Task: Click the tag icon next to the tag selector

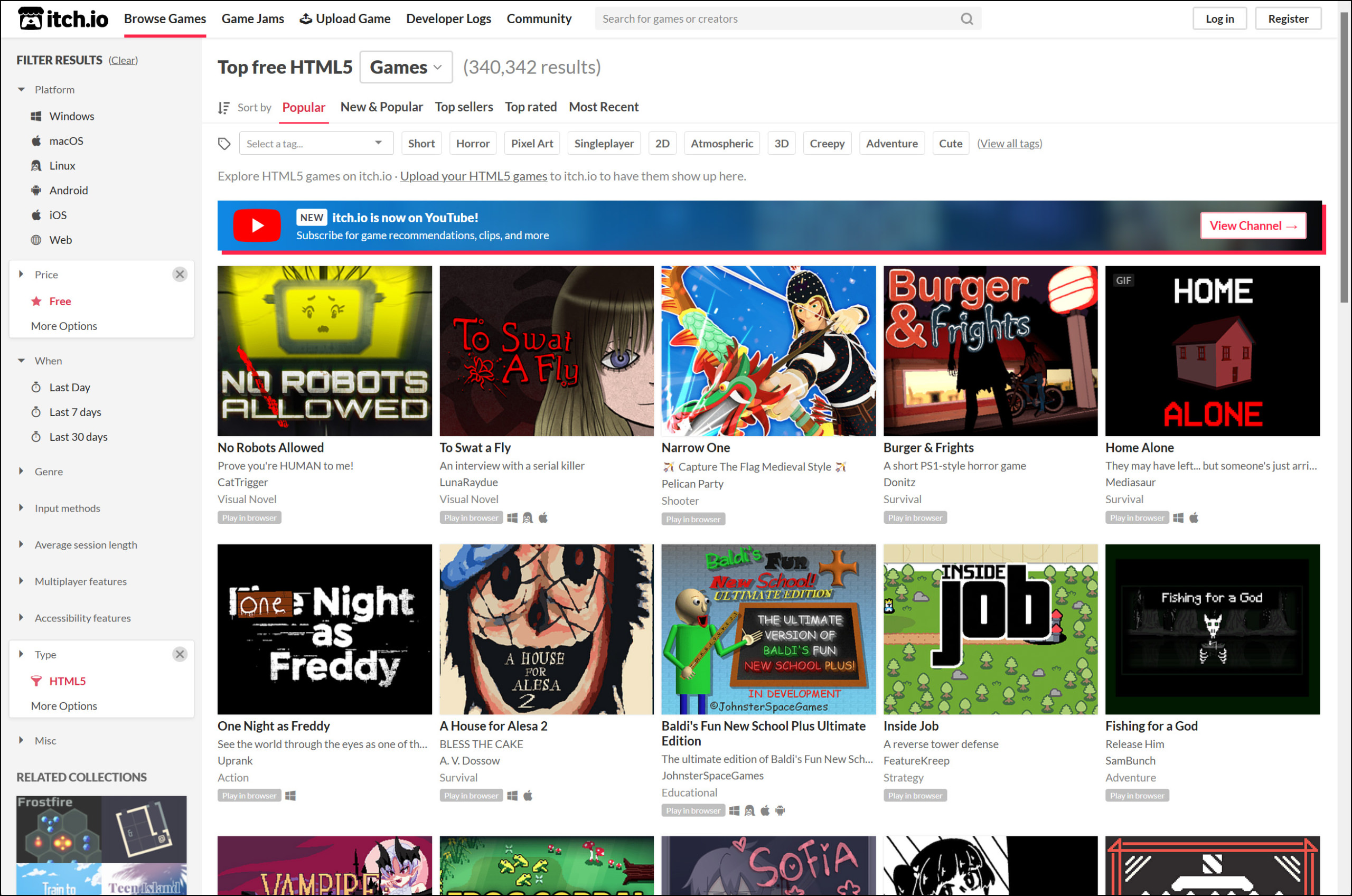Action: click(224, 143)
